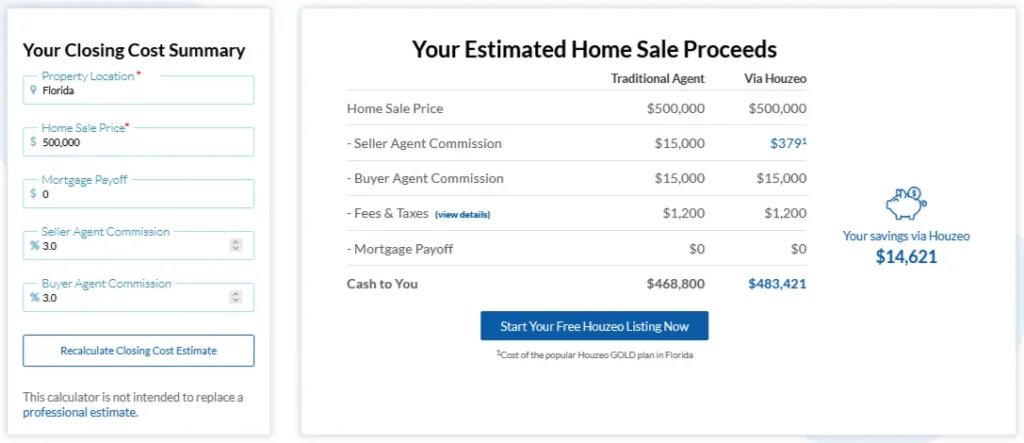
Task: Select the Buyer Agent Commission percentage field
Action: (130, 298)
